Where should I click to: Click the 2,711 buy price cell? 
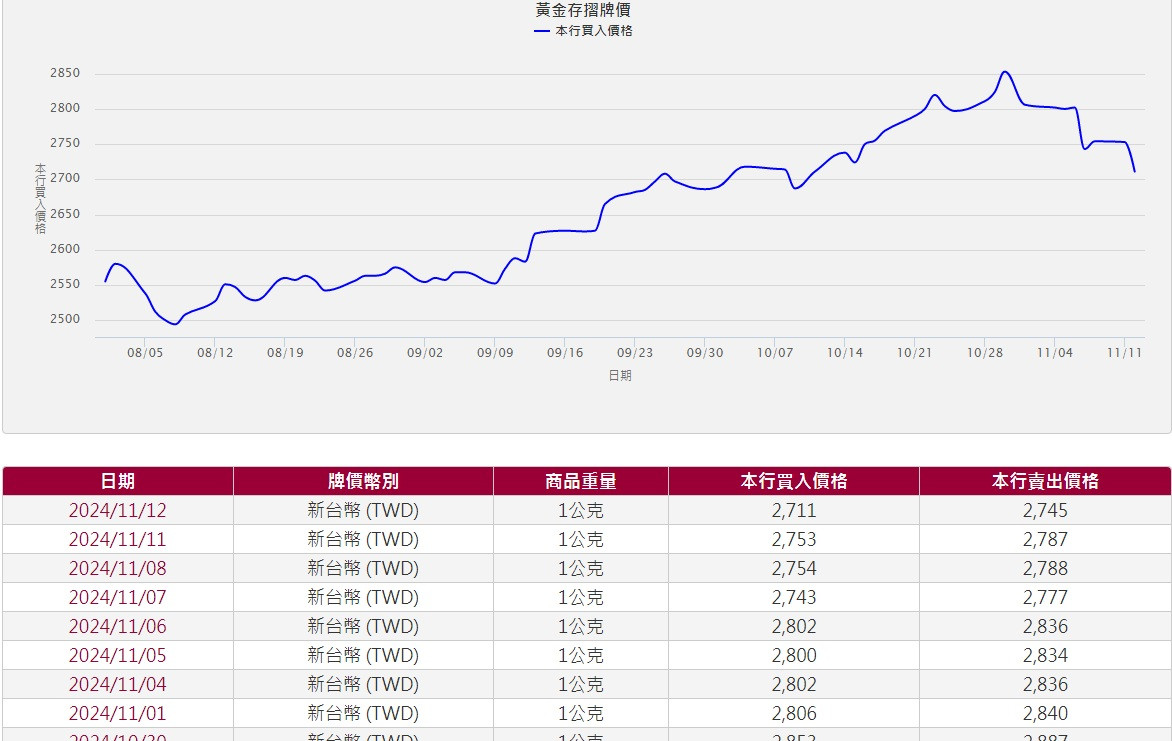(x=794, y=511)
